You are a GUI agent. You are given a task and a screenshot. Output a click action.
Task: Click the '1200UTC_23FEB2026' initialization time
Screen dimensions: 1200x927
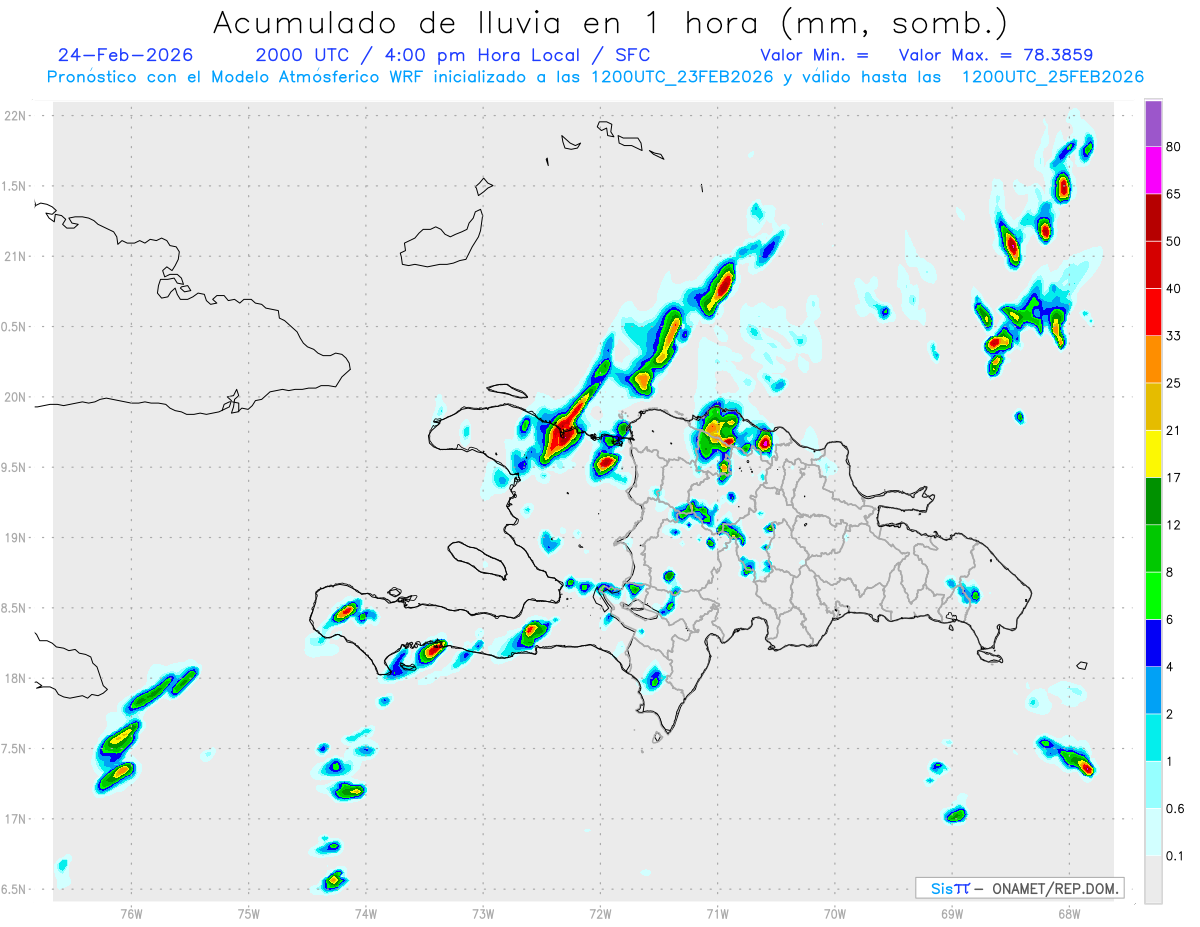click(682, 77)
